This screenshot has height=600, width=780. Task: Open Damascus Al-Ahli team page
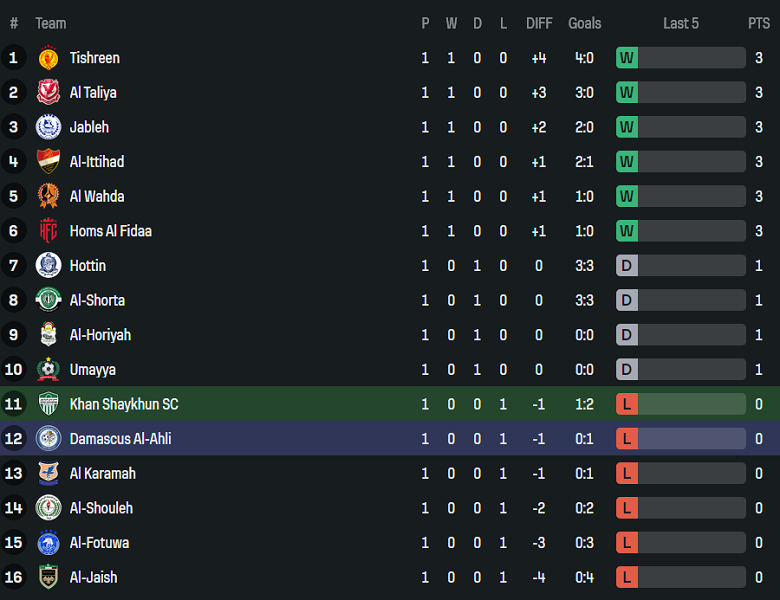click(120, 439)
